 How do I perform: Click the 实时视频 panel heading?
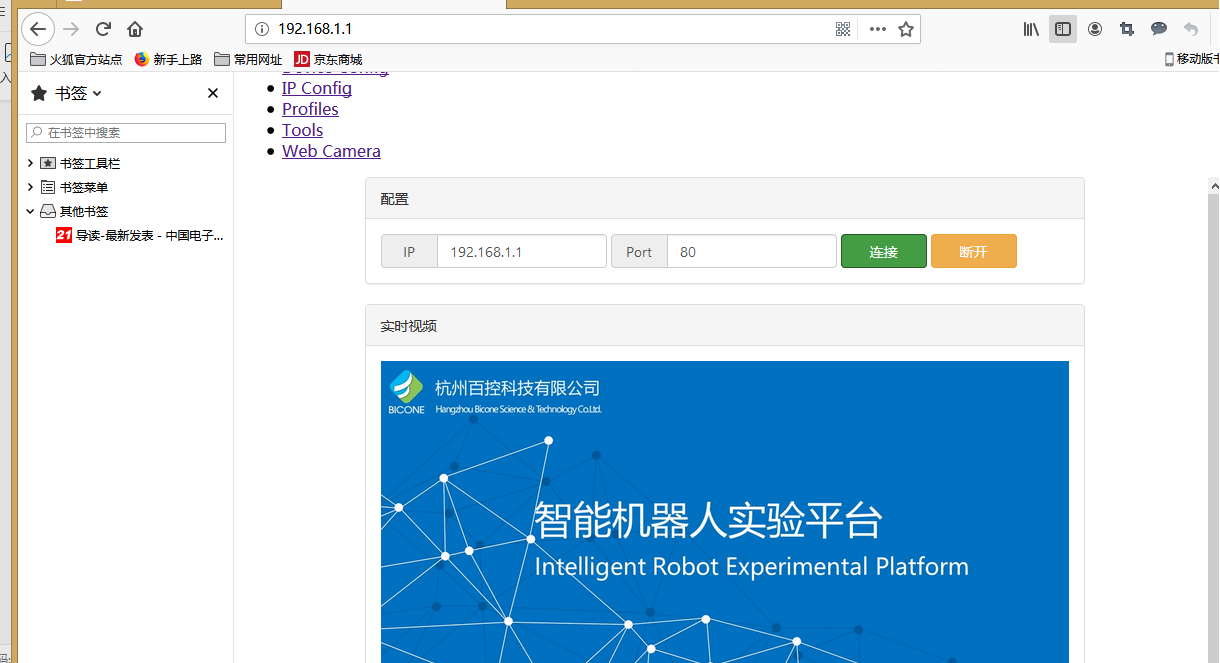coord(725,326)
